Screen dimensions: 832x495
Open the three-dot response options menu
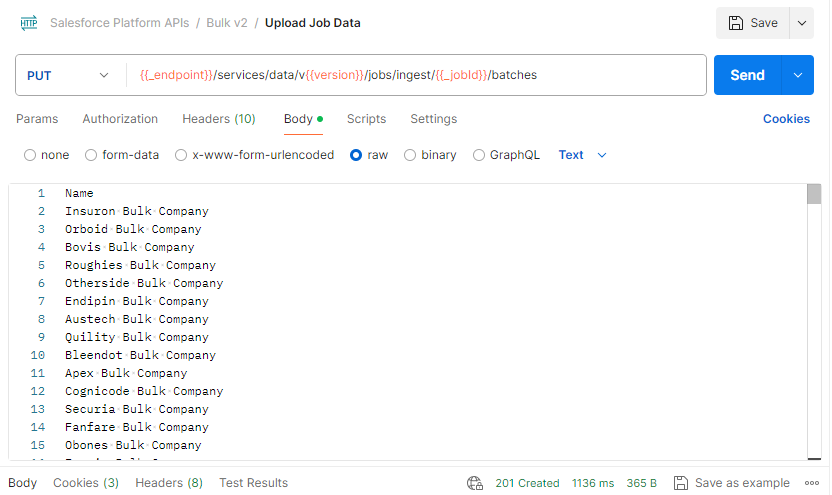[812, 483]
